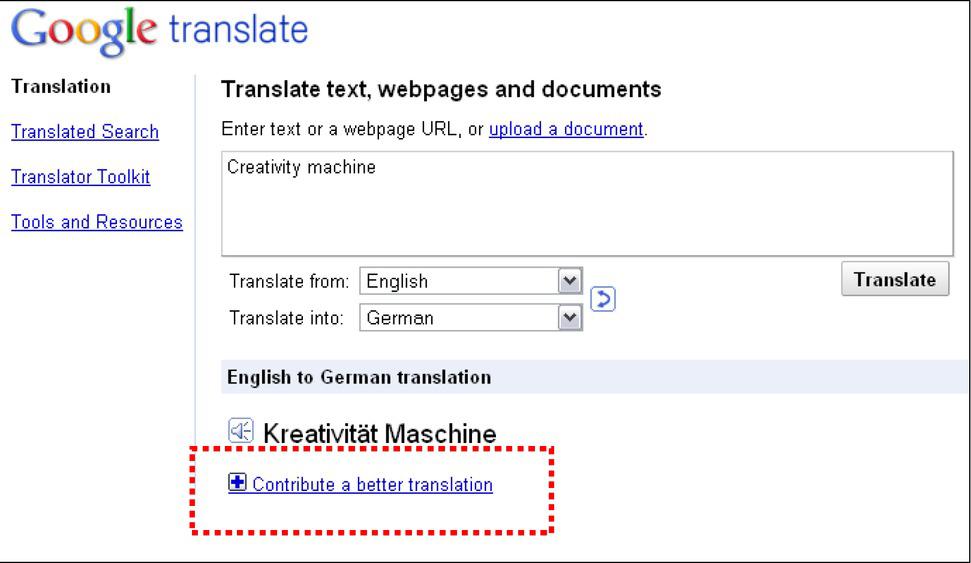Select Translation in the left sidebar
This screenshot has height=563, width=971.
62,87
